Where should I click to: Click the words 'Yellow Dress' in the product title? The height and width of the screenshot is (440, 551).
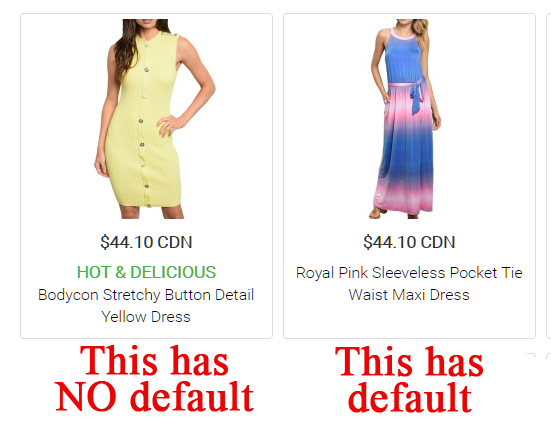click(146, 317)
